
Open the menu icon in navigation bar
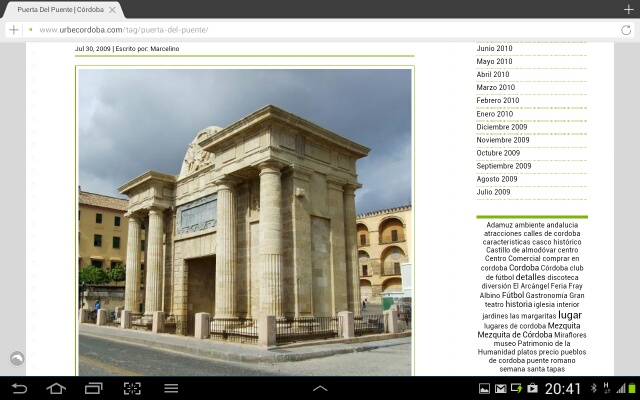171,388
